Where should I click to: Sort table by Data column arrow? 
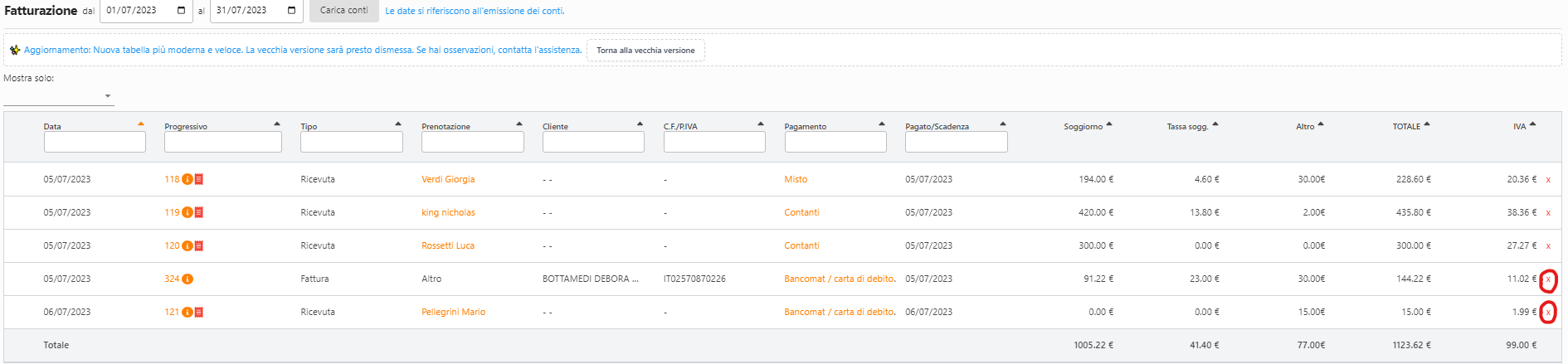click(x=141, y=124)
